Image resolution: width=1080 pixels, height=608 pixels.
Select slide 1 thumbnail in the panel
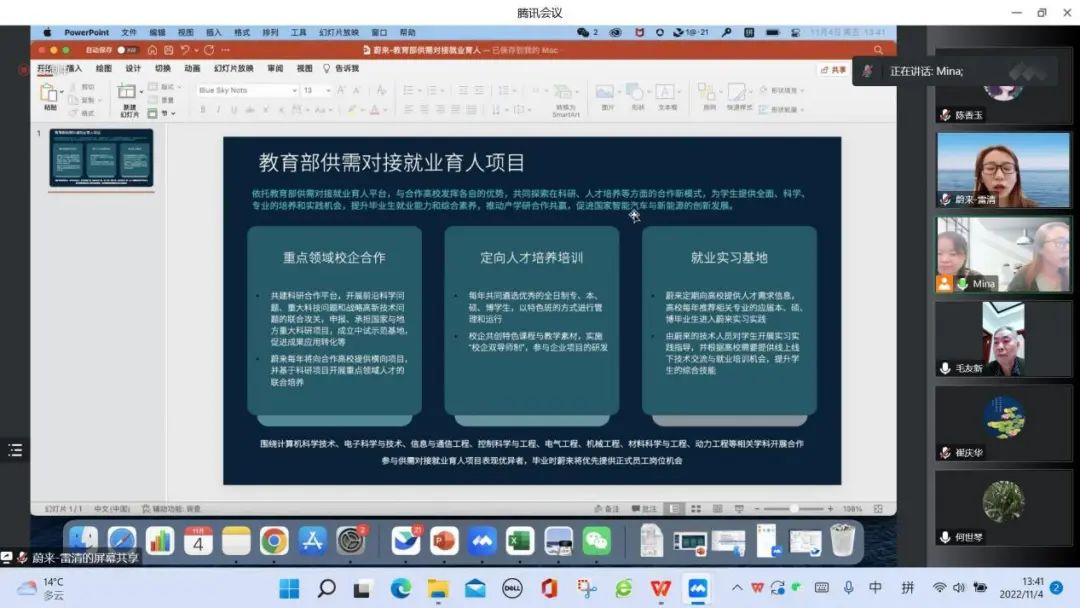[102, 157]
